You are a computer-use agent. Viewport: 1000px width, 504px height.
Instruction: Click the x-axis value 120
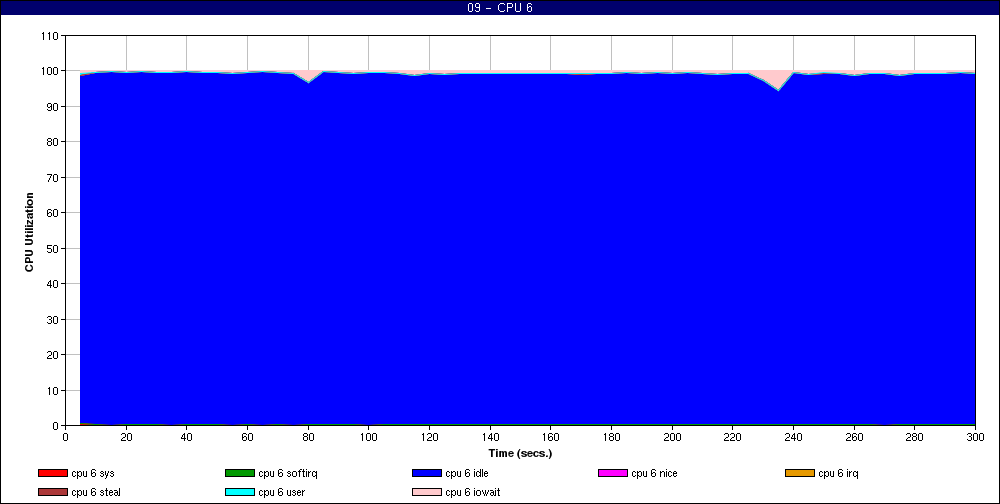point(429,437)
